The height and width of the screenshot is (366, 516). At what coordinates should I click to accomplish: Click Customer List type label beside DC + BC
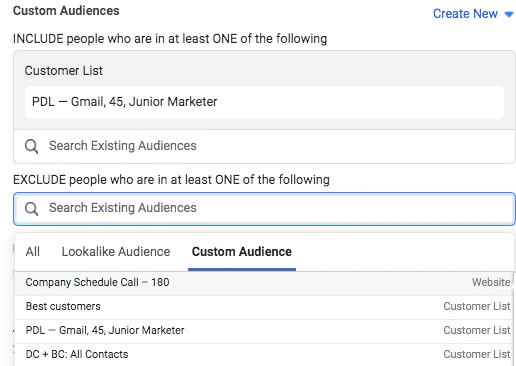coord(477,354)
